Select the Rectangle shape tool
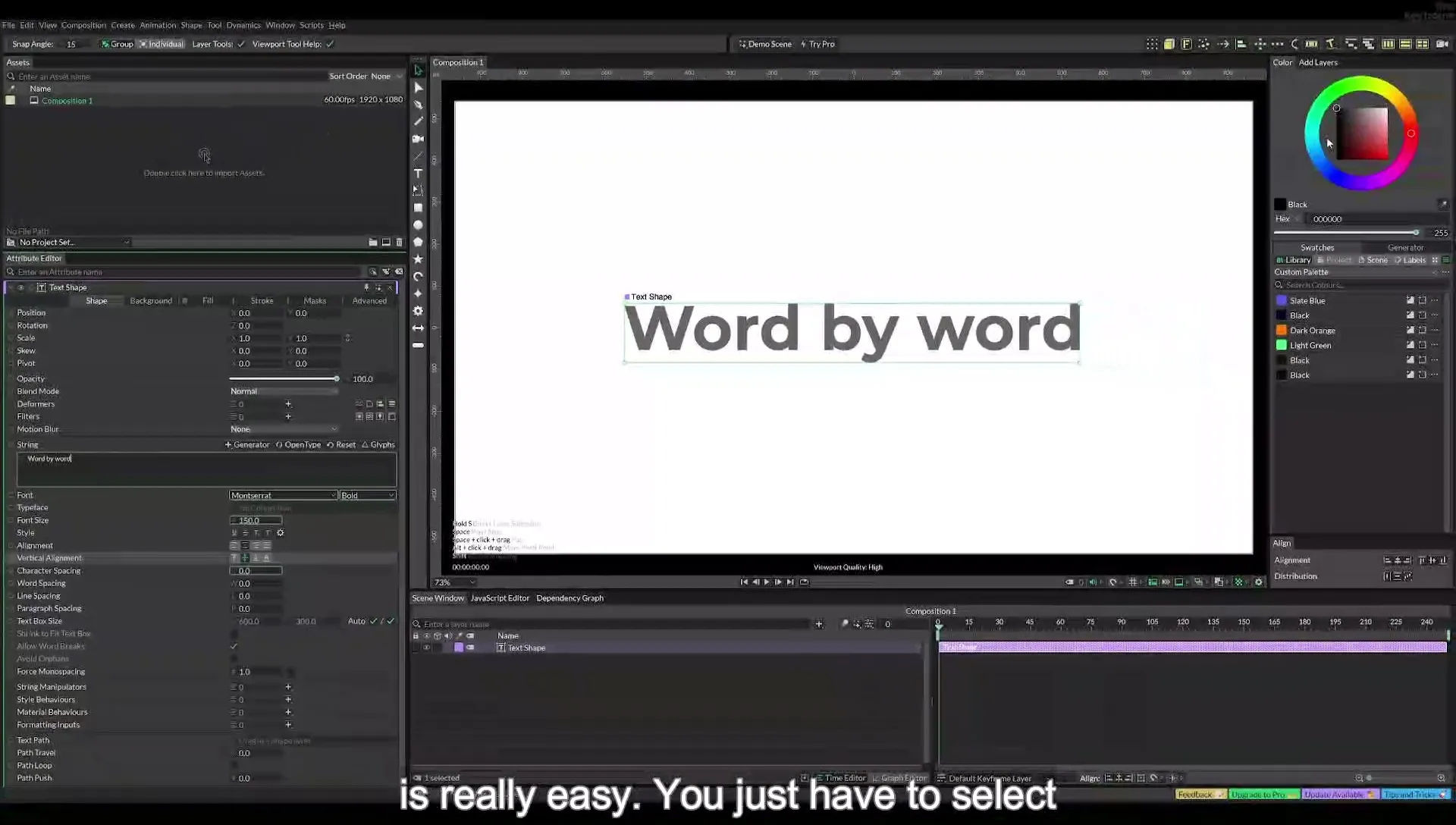 [x=418, y=208]
